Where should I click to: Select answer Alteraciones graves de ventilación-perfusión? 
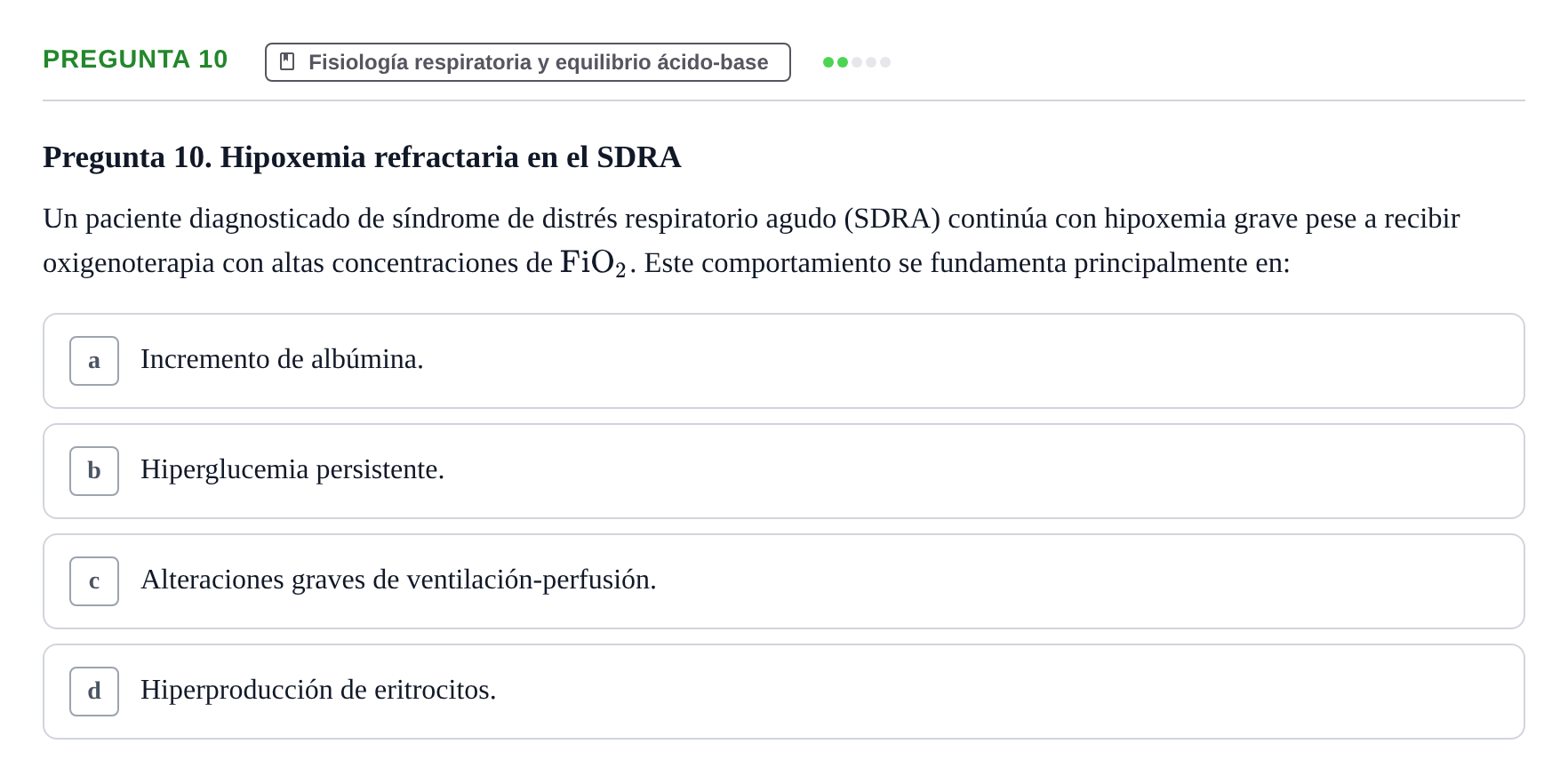pos(784,581)
